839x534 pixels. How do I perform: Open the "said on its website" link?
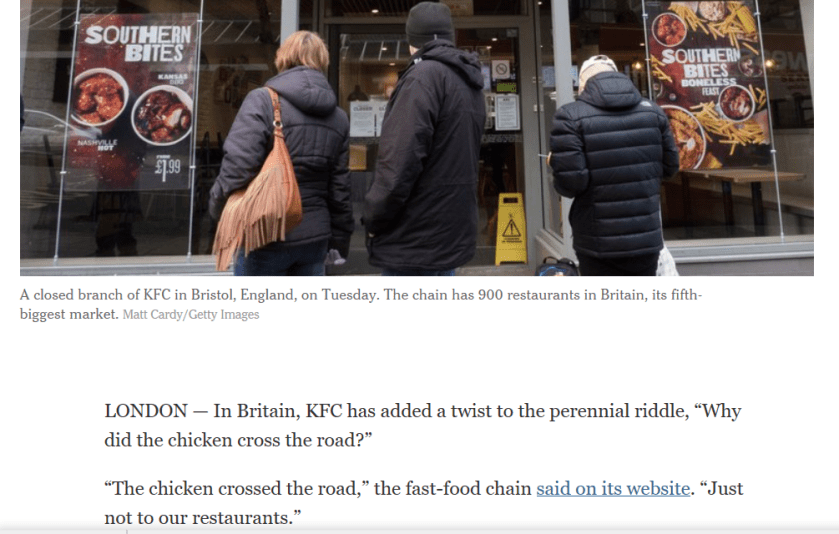(x=613, y=488)
